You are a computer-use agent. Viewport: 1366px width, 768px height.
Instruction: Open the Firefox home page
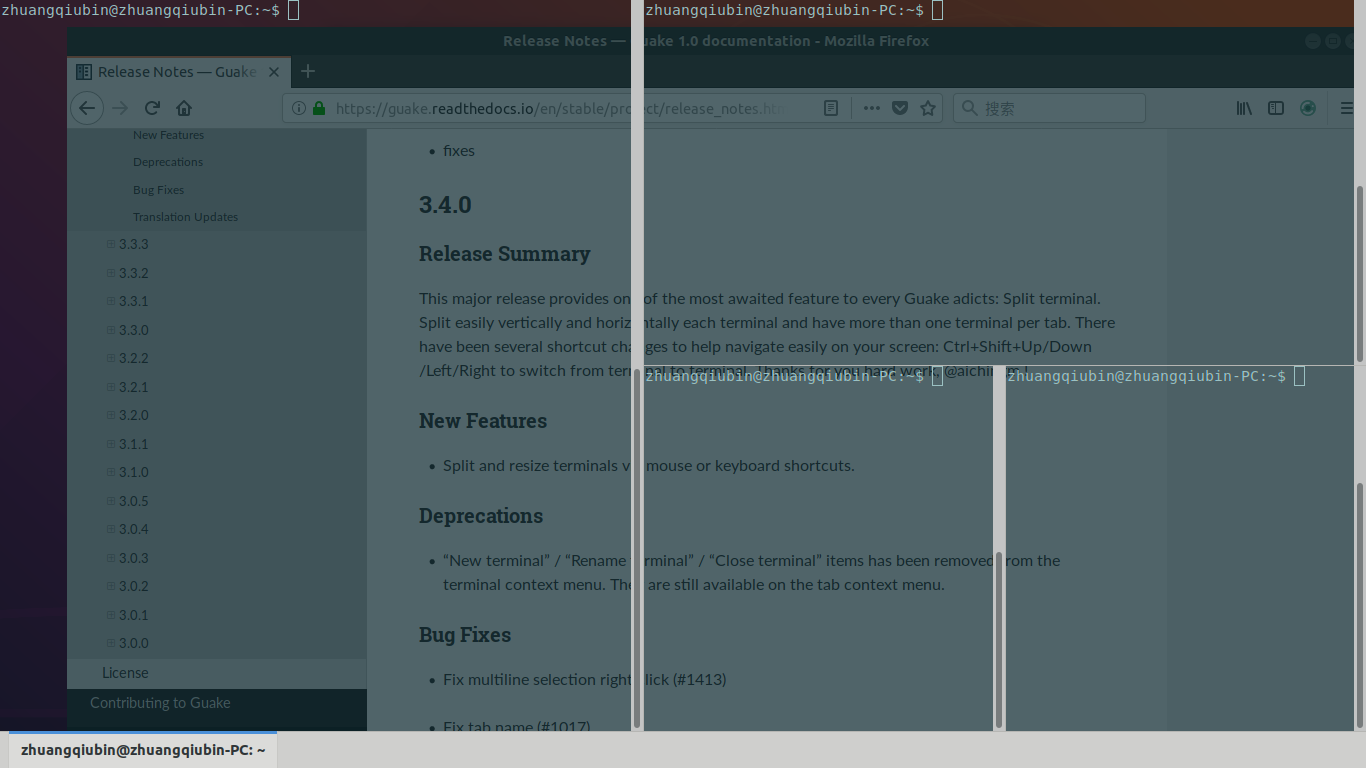pyautogui.click(x=184, y=108)
